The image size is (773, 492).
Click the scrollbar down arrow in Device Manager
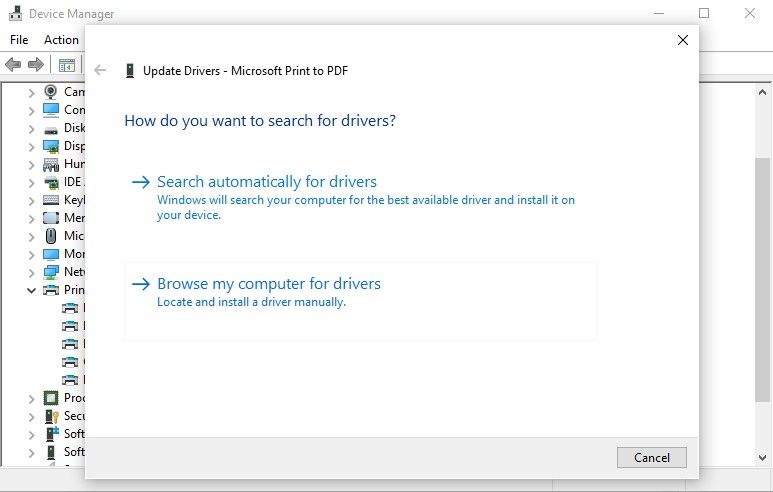pos(762,457)
